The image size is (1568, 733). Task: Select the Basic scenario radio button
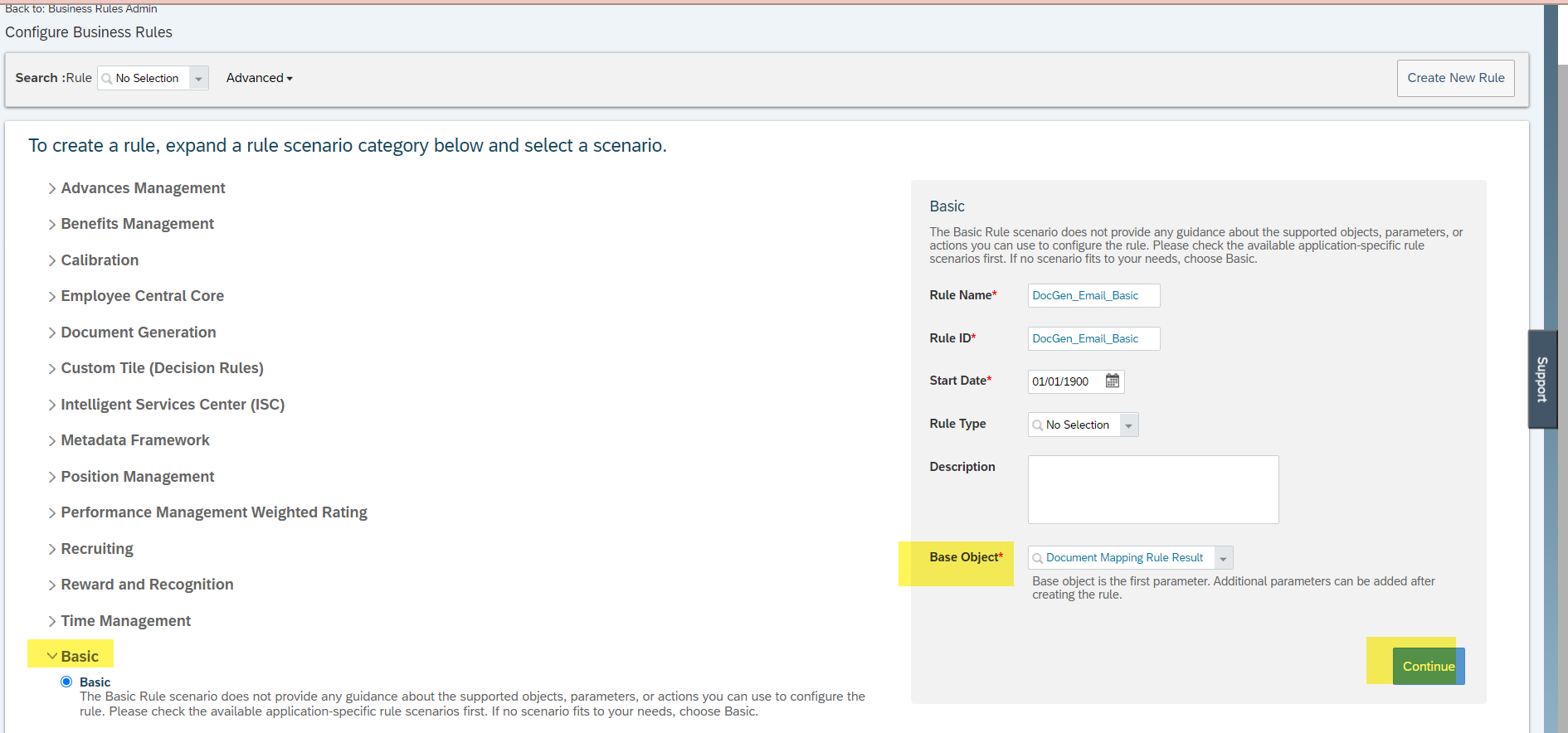(x=66, y=682)
